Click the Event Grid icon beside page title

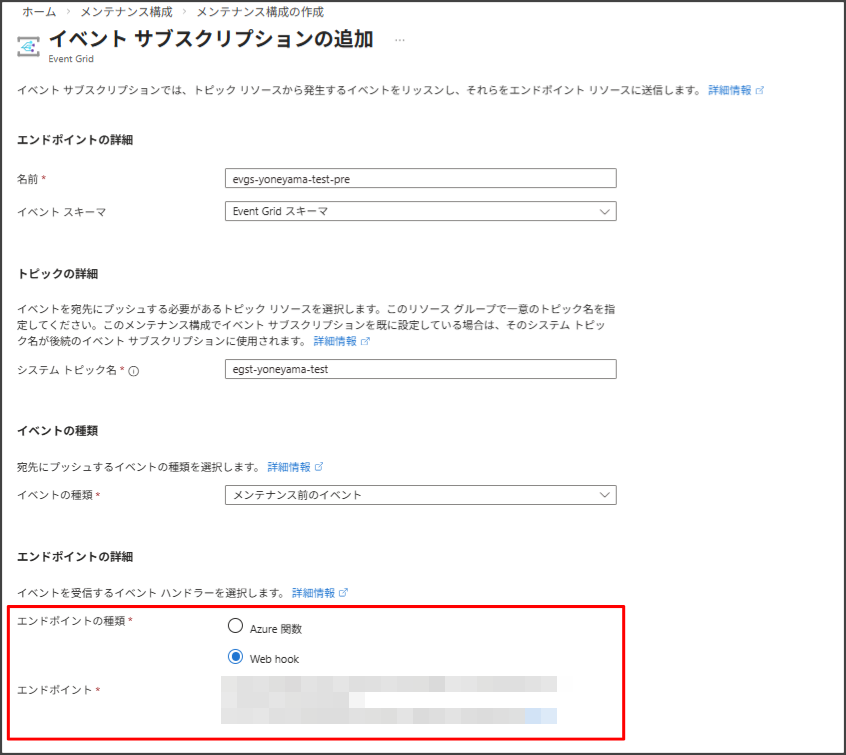tap(30, 46)
